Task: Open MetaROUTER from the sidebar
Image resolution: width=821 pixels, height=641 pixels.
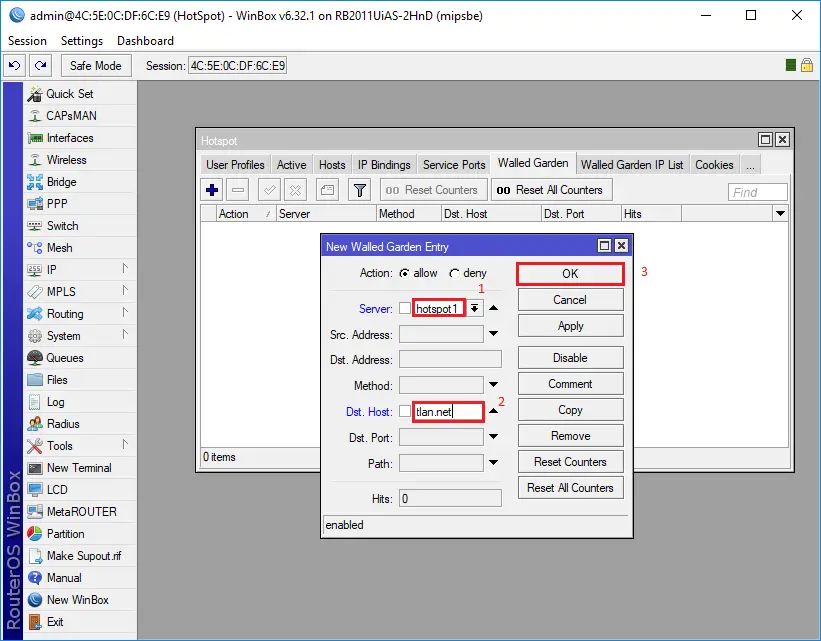Action: pos(82,512)
